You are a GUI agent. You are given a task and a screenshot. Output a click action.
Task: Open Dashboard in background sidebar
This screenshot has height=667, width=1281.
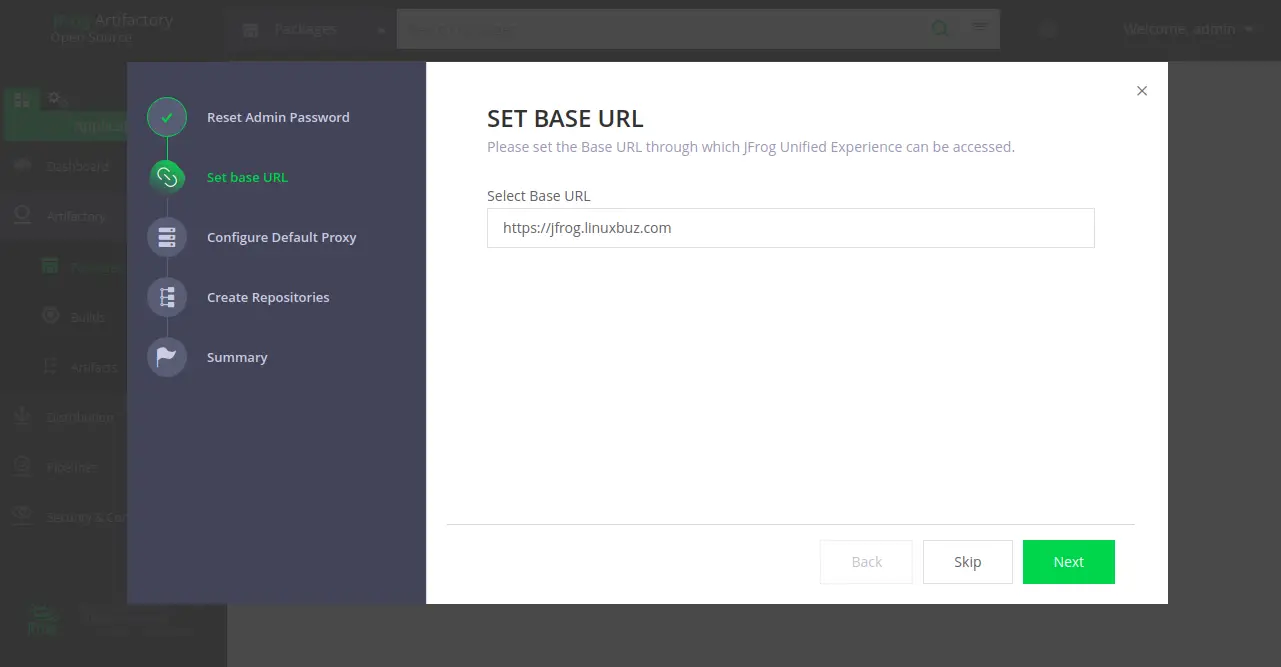(x=77, y=166)
